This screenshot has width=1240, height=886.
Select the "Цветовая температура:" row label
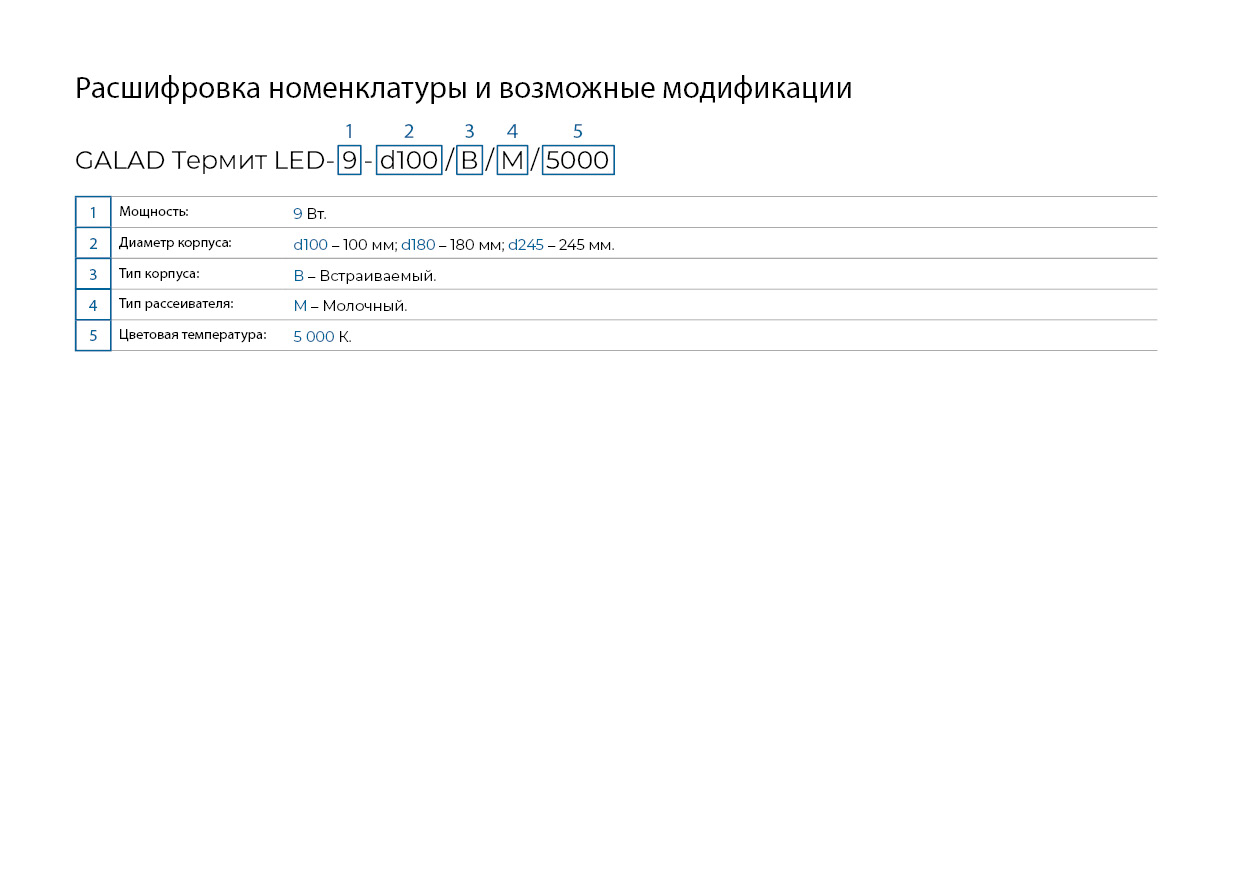click(192, 335)
